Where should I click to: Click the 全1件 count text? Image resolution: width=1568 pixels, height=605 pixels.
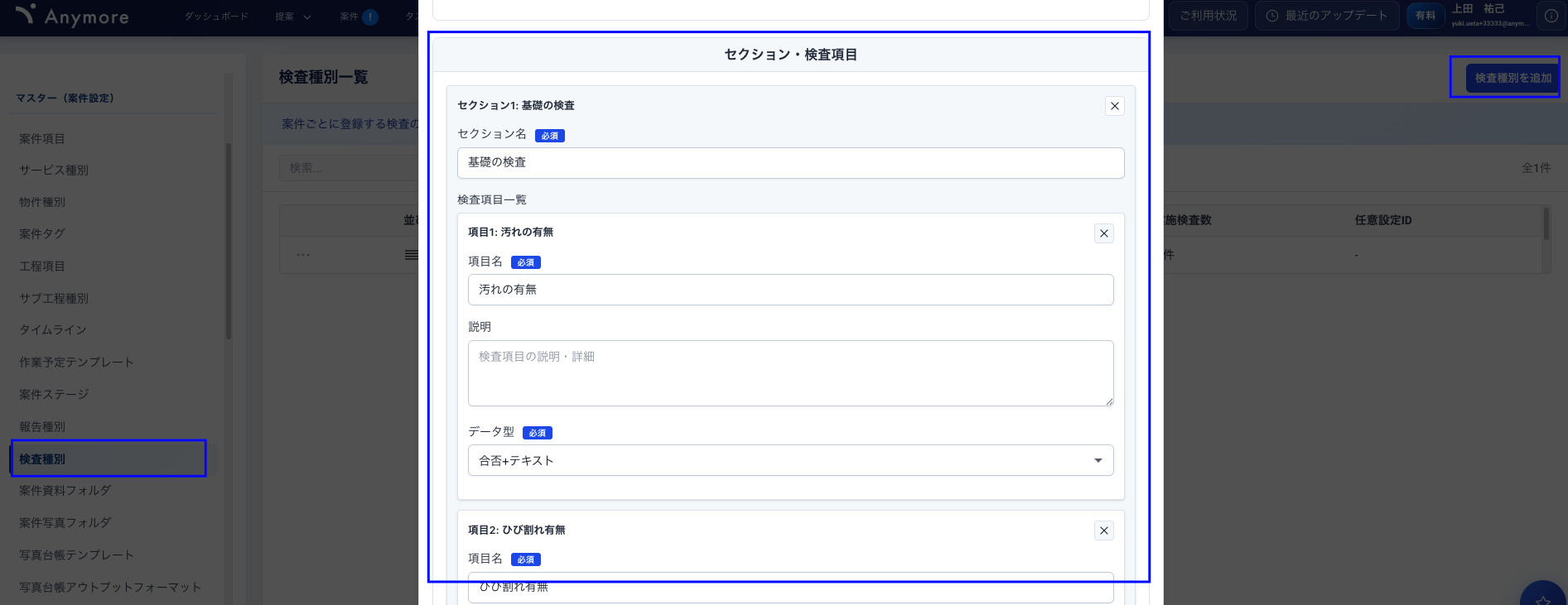[1536, 168]
